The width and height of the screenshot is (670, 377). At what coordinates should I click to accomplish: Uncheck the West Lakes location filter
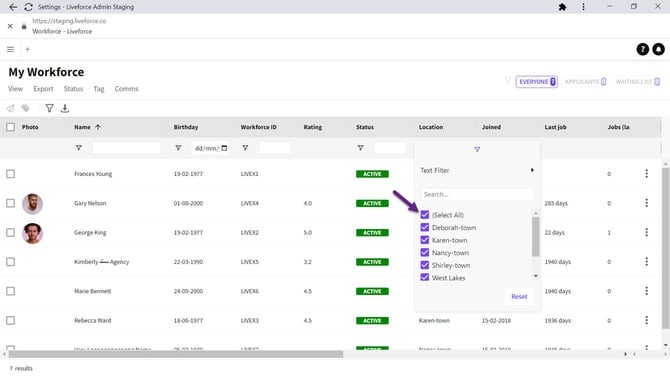point(425,277)
